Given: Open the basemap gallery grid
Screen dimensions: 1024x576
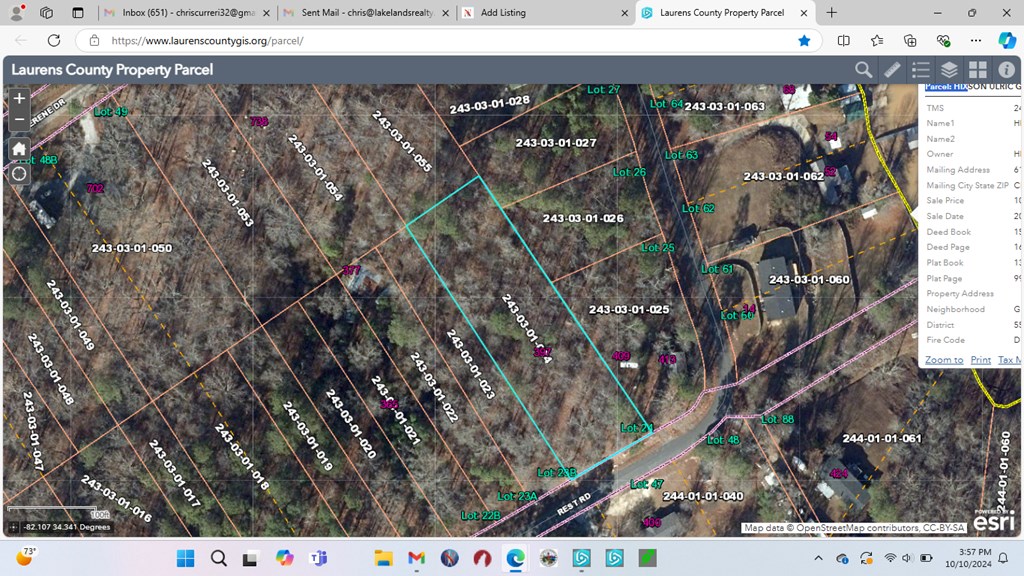Looking at the screenshot, I should [x=978, y=70].
